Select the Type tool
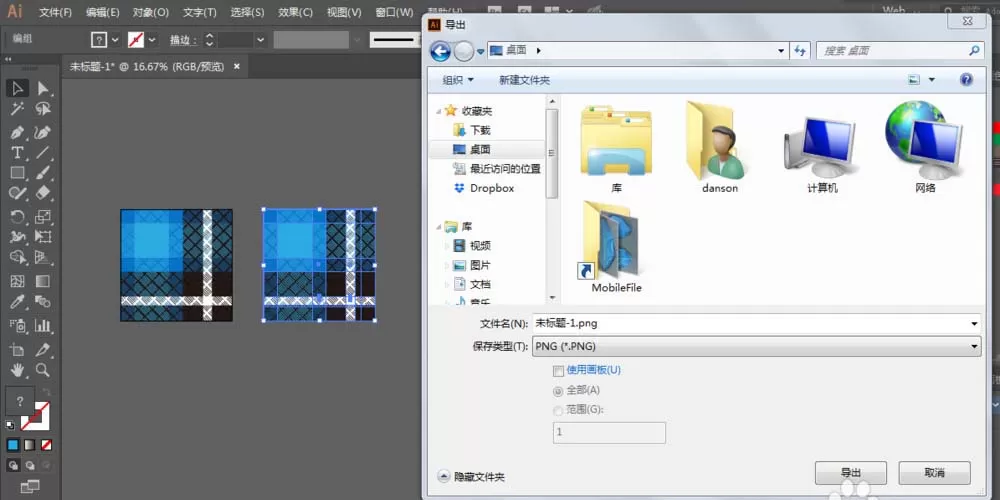The width and height of the screenshot is (1000, 500). pyautogui.click(x=17, y=152)
